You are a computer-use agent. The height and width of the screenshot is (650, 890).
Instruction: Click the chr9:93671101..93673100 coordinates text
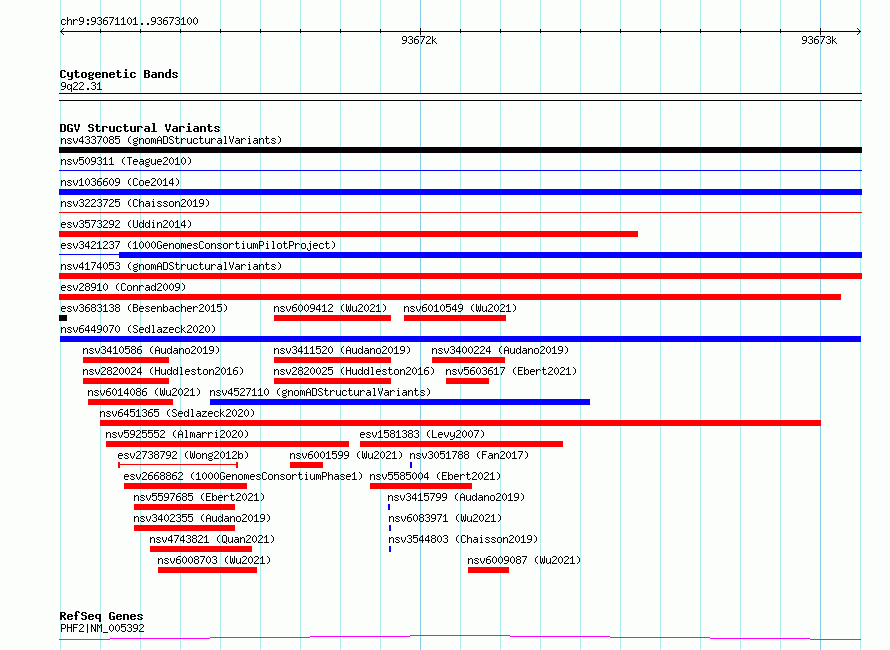click(x=129, y=21)
